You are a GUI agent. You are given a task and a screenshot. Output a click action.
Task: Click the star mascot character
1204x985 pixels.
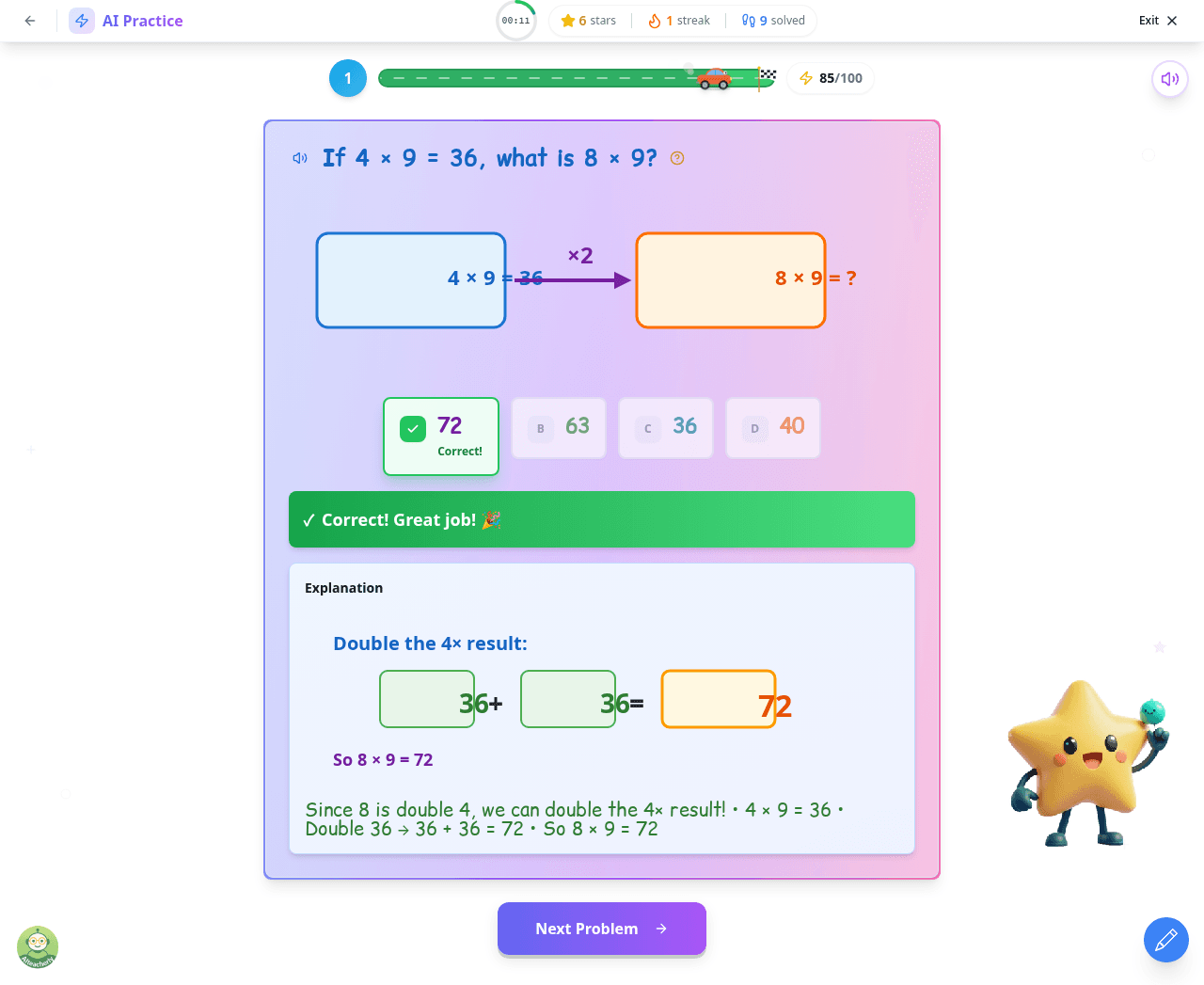click(x=1087, y=761)
